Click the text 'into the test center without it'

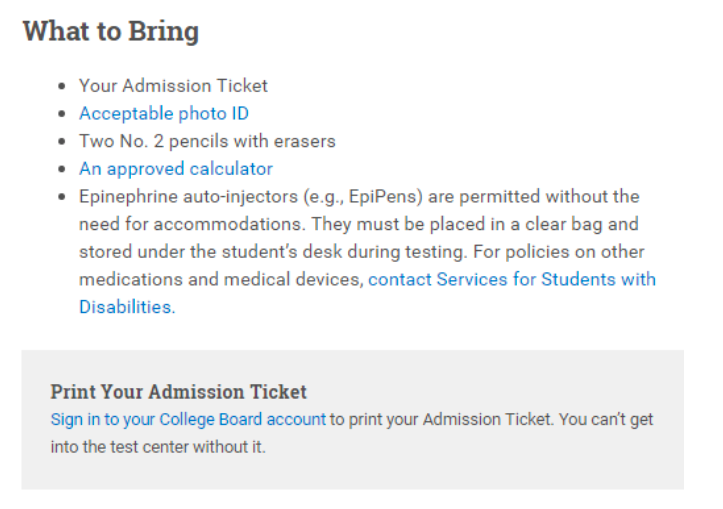click(157, 447)
